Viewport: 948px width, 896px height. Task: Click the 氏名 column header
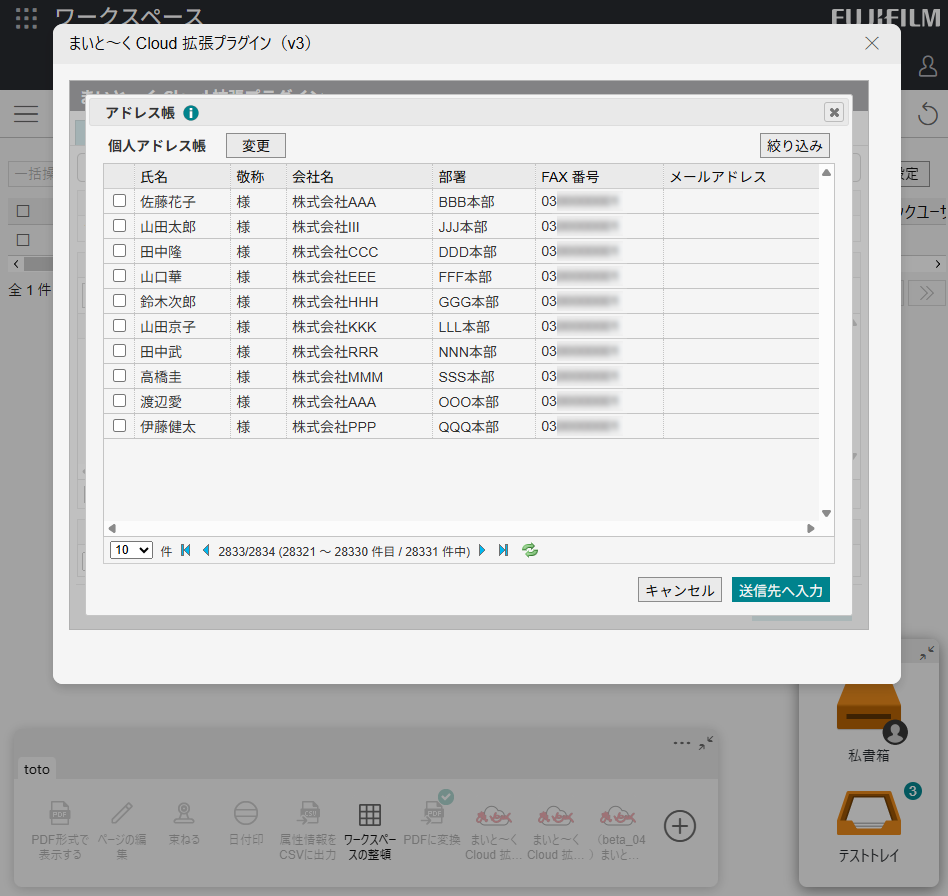coord(154,177)
